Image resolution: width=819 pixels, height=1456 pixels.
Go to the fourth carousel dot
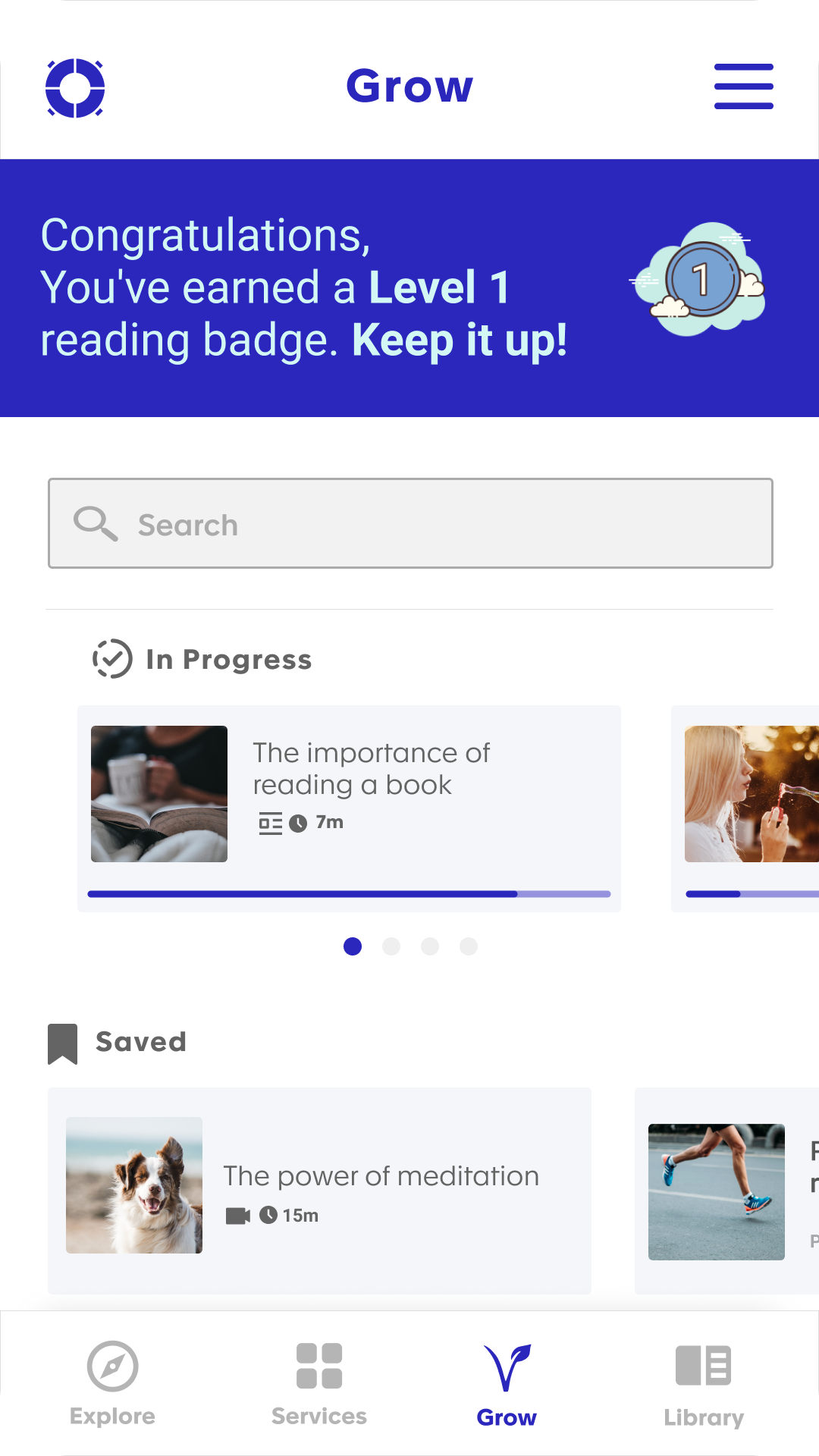click(x=469, y=946)
